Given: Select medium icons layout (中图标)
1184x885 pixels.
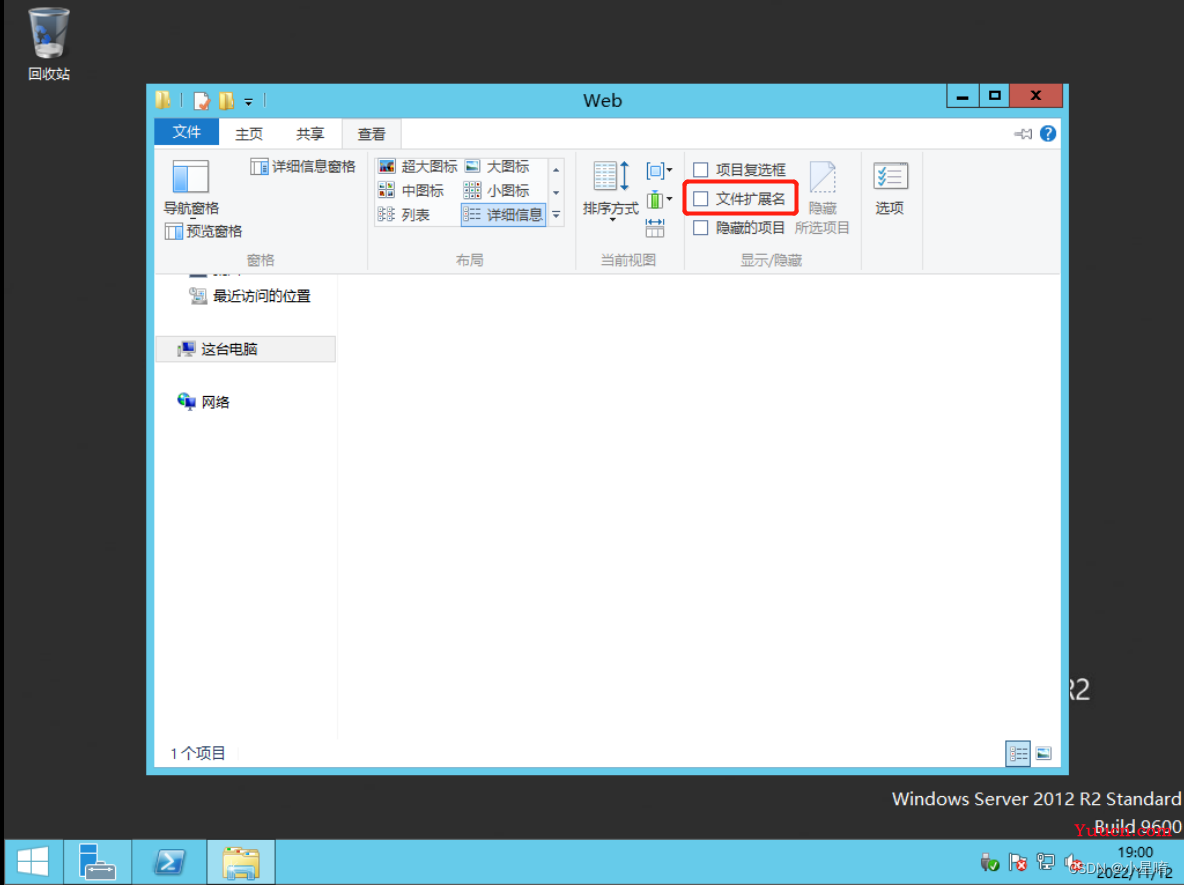Looking at the screenshot, I should pyautogui.click(x=411, y=190).
